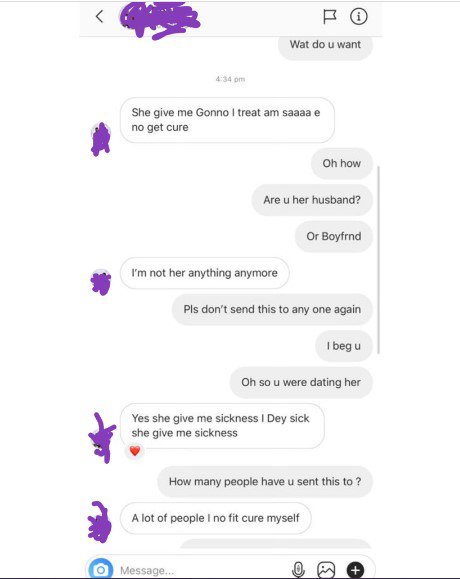This screenshot has width=460, height=579.
Task: Tap the black plus icon
Action: [x=355, y=570]
